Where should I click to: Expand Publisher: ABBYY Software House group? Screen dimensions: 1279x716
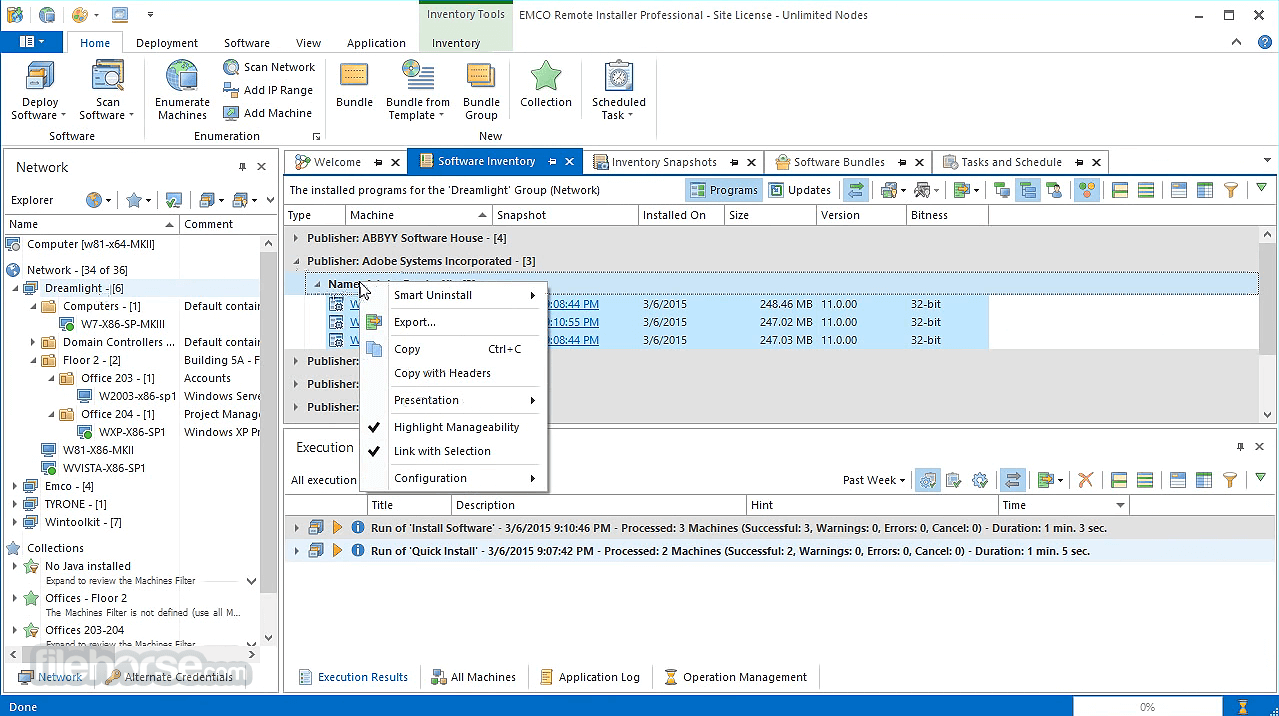295,238
